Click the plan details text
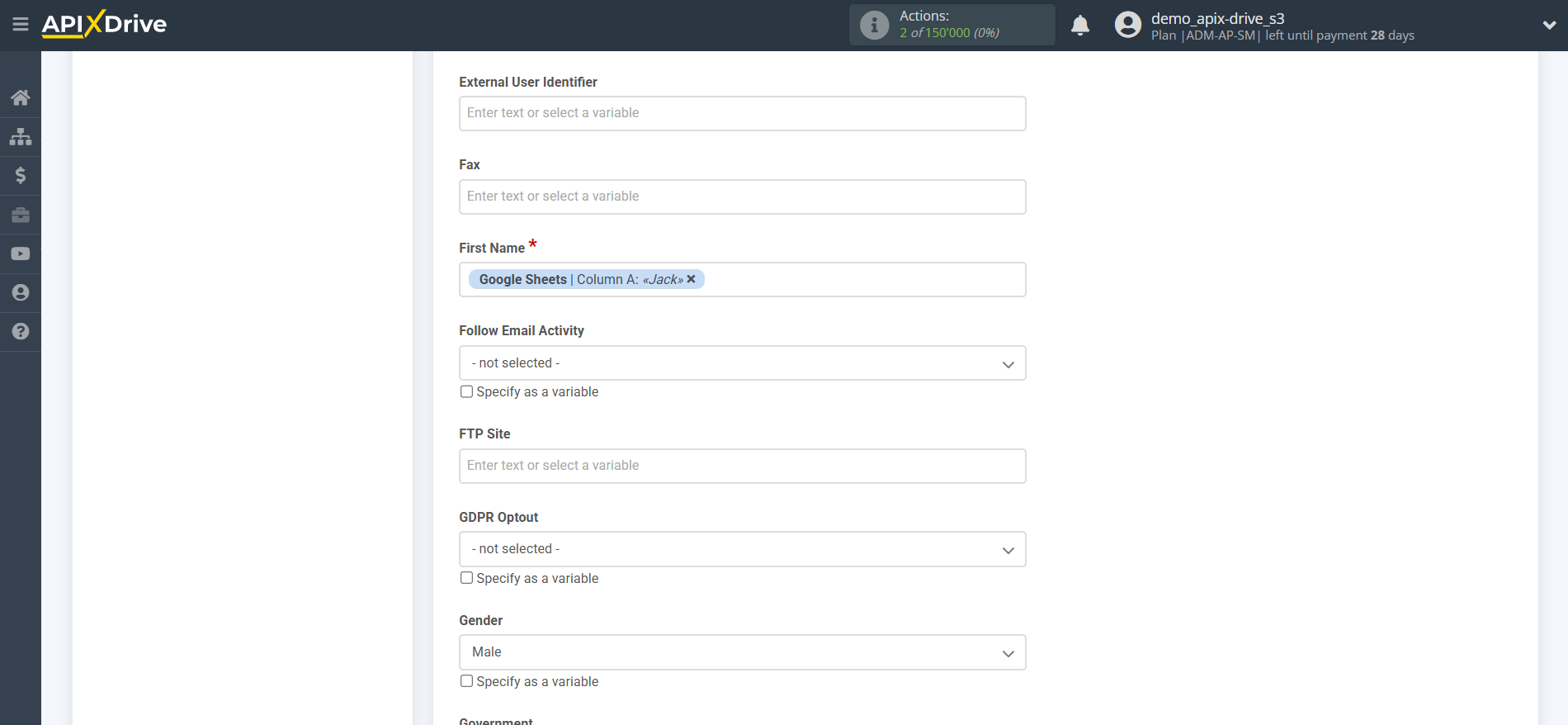 1282,36
